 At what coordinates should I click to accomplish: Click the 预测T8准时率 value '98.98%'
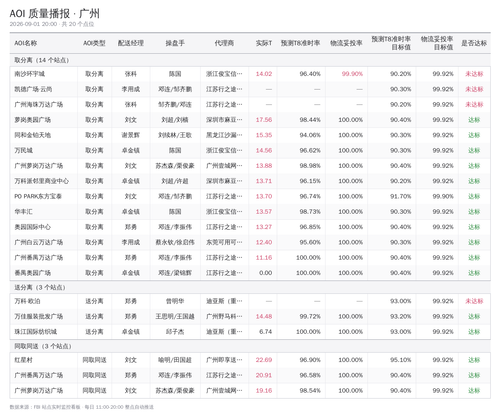coord(310,166)
